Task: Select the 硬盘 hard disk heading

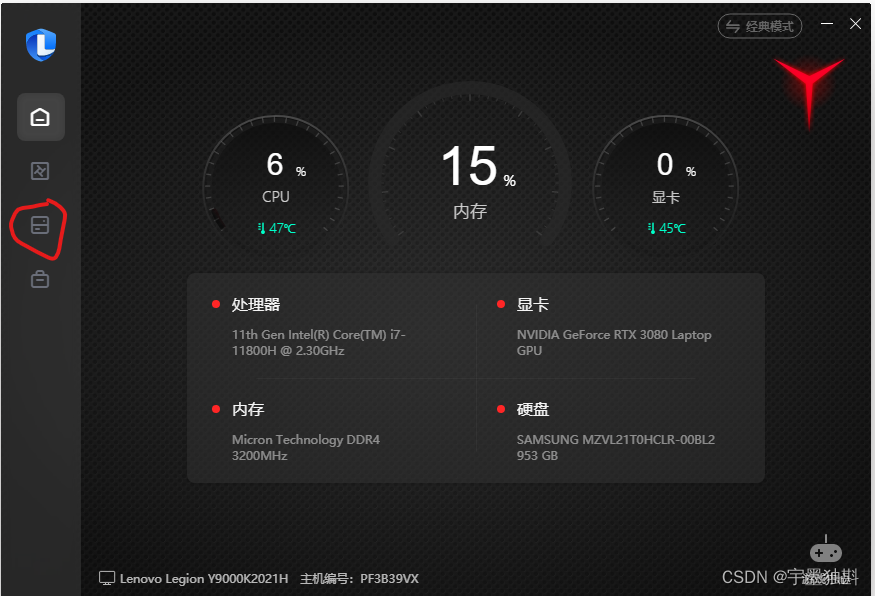Action: coord(533,409)
